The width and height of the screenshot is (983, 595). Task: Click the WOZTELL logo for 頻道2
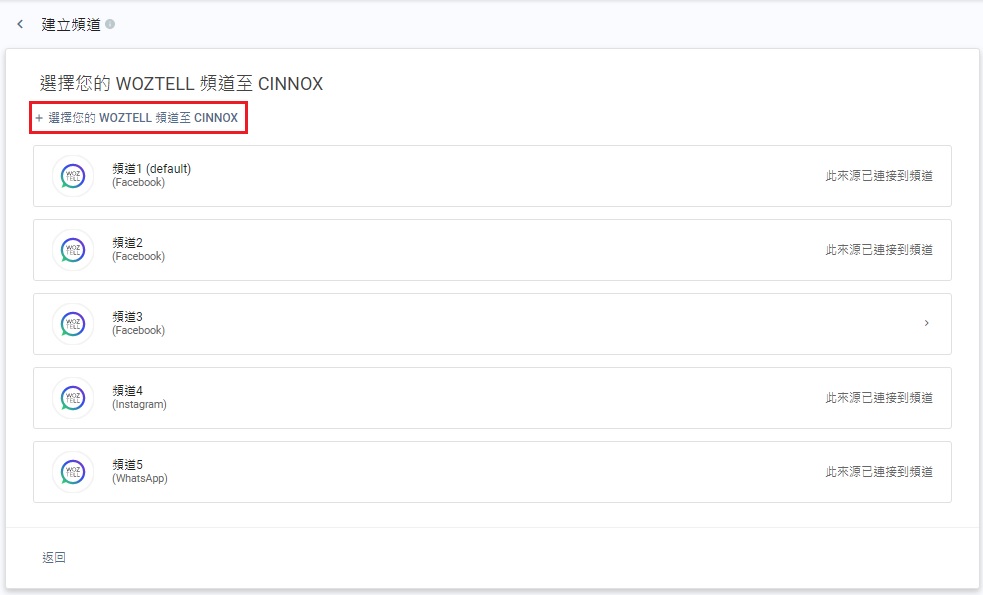click(x=73, y=250)
